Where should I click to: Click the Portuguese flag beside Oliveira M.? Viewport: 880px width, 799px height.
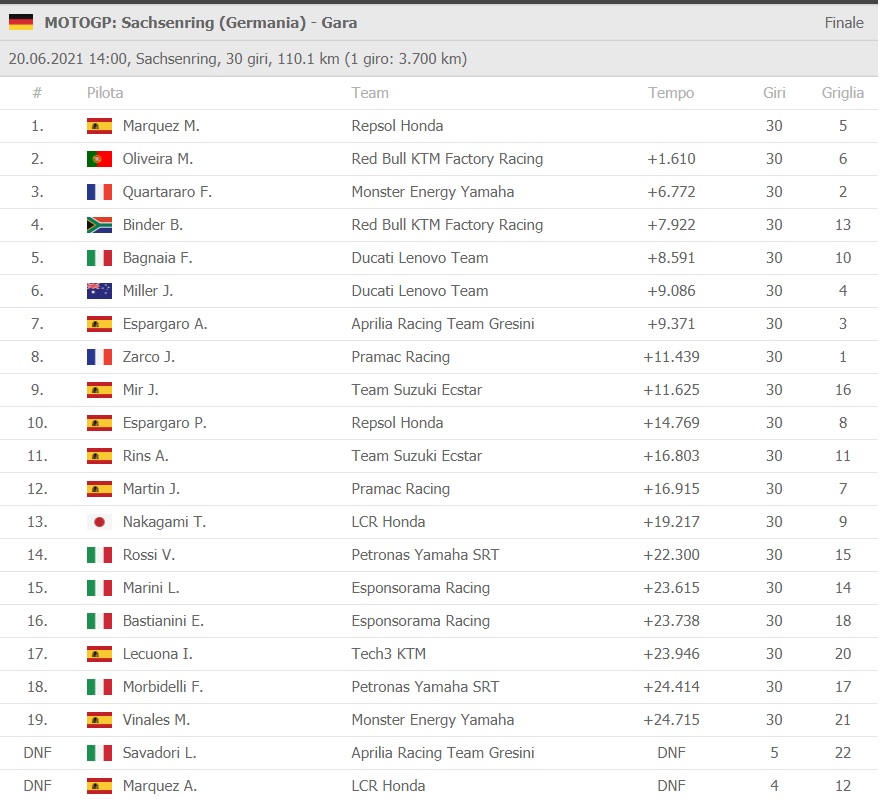pos(99,159)
